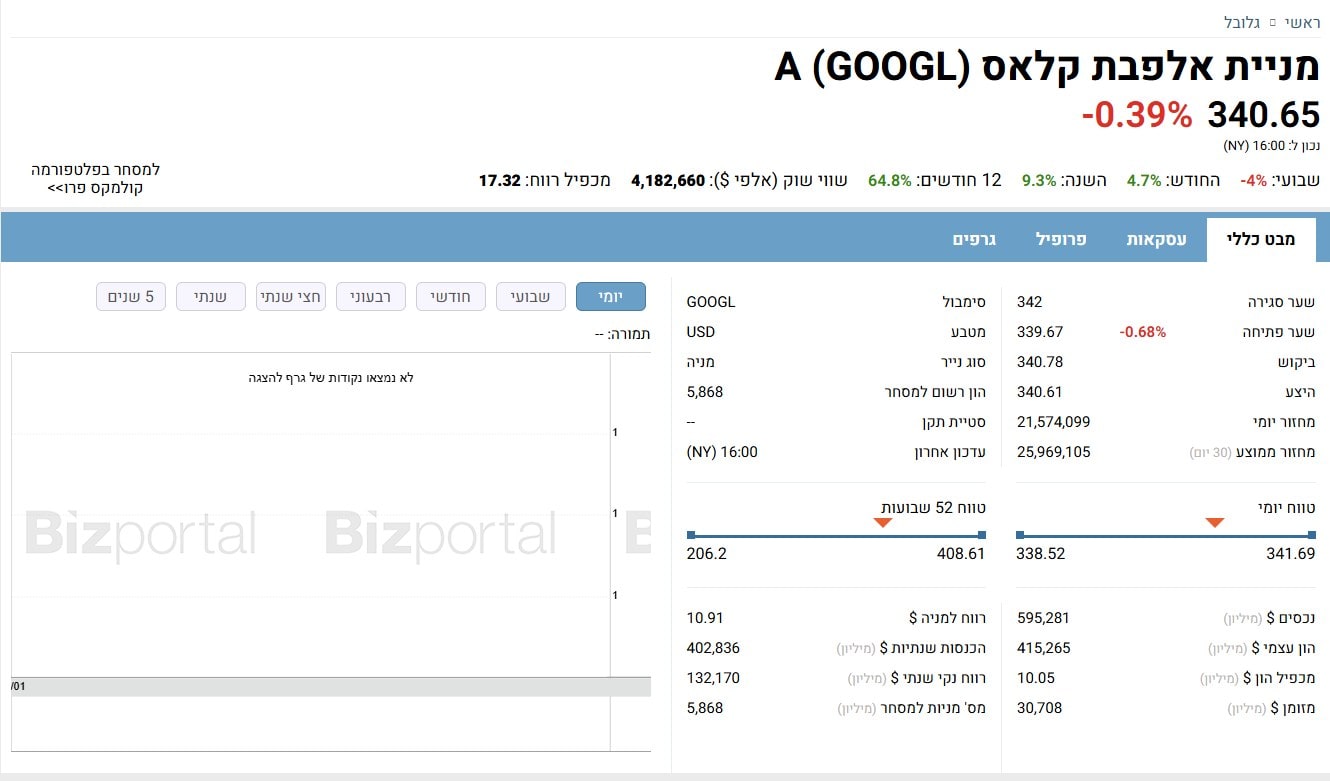Click the סימבול value GOOGL

(711, 302)
